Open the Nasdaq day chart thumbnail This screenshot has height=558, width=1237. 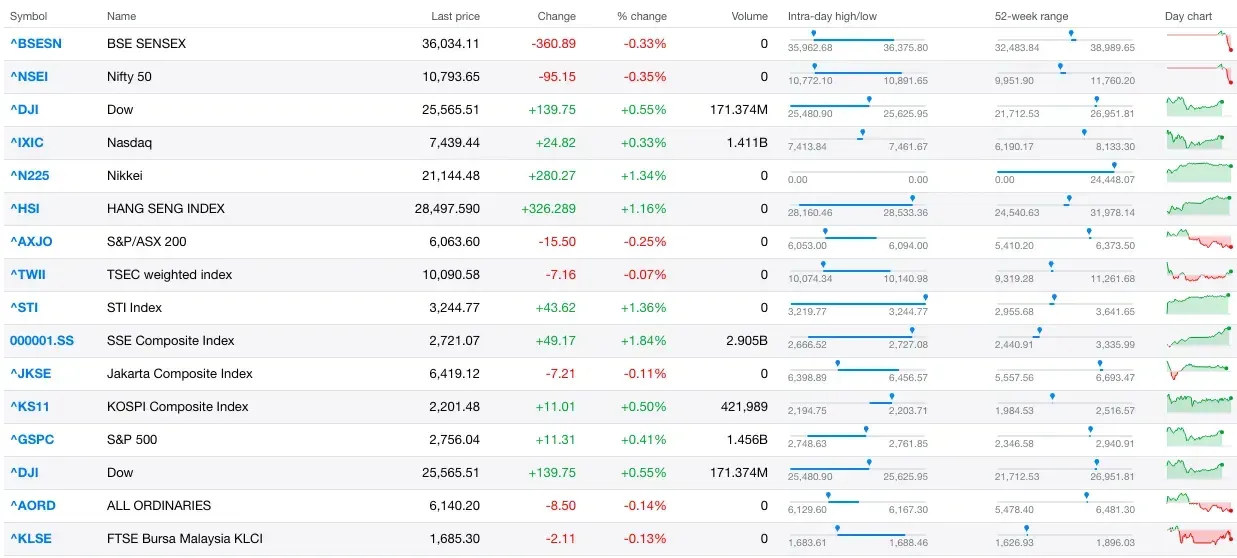[x=1196, y=141]
